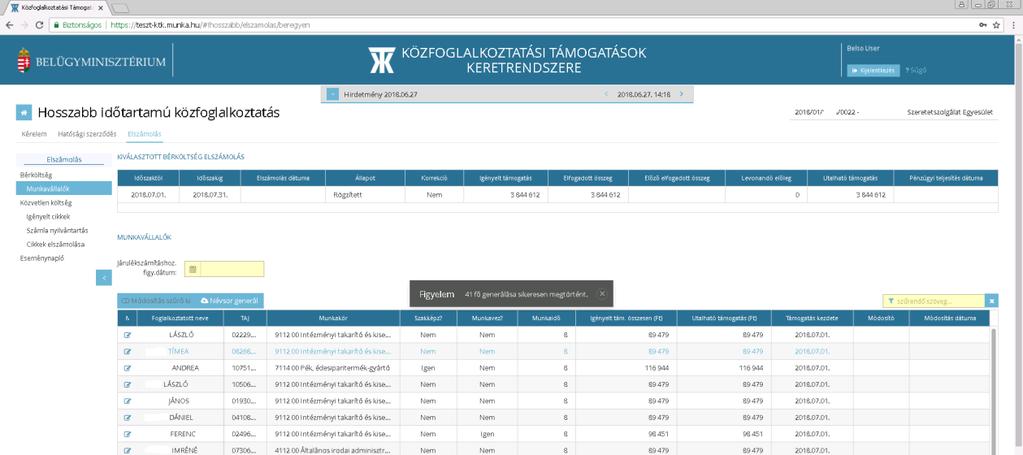Open the edit icon for FERENC row
This screenshot has width=1023, height=455.
(x=127, y=434)
